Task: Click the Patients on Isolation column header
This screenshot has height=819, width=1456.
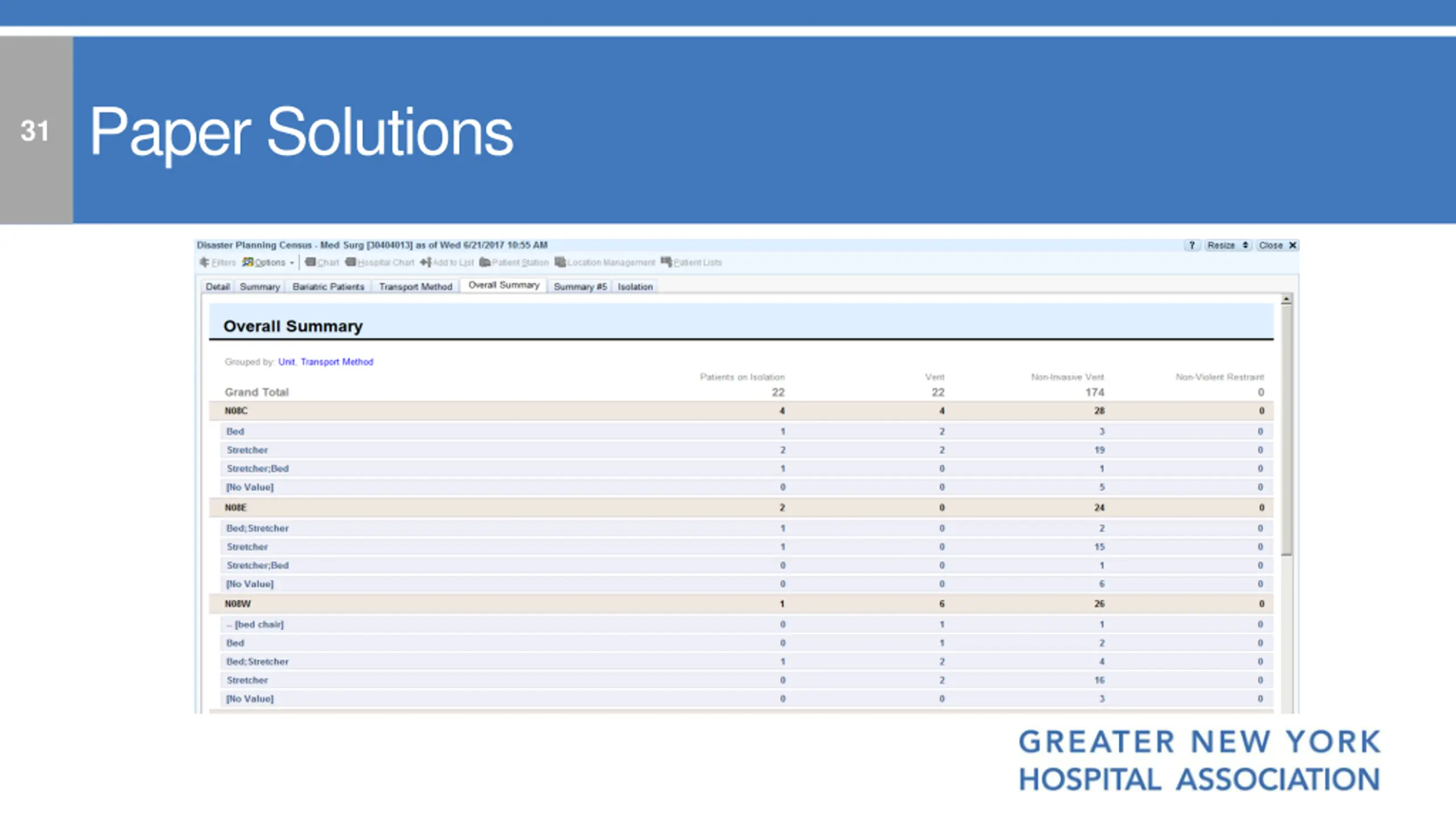Action: (742, 377)
